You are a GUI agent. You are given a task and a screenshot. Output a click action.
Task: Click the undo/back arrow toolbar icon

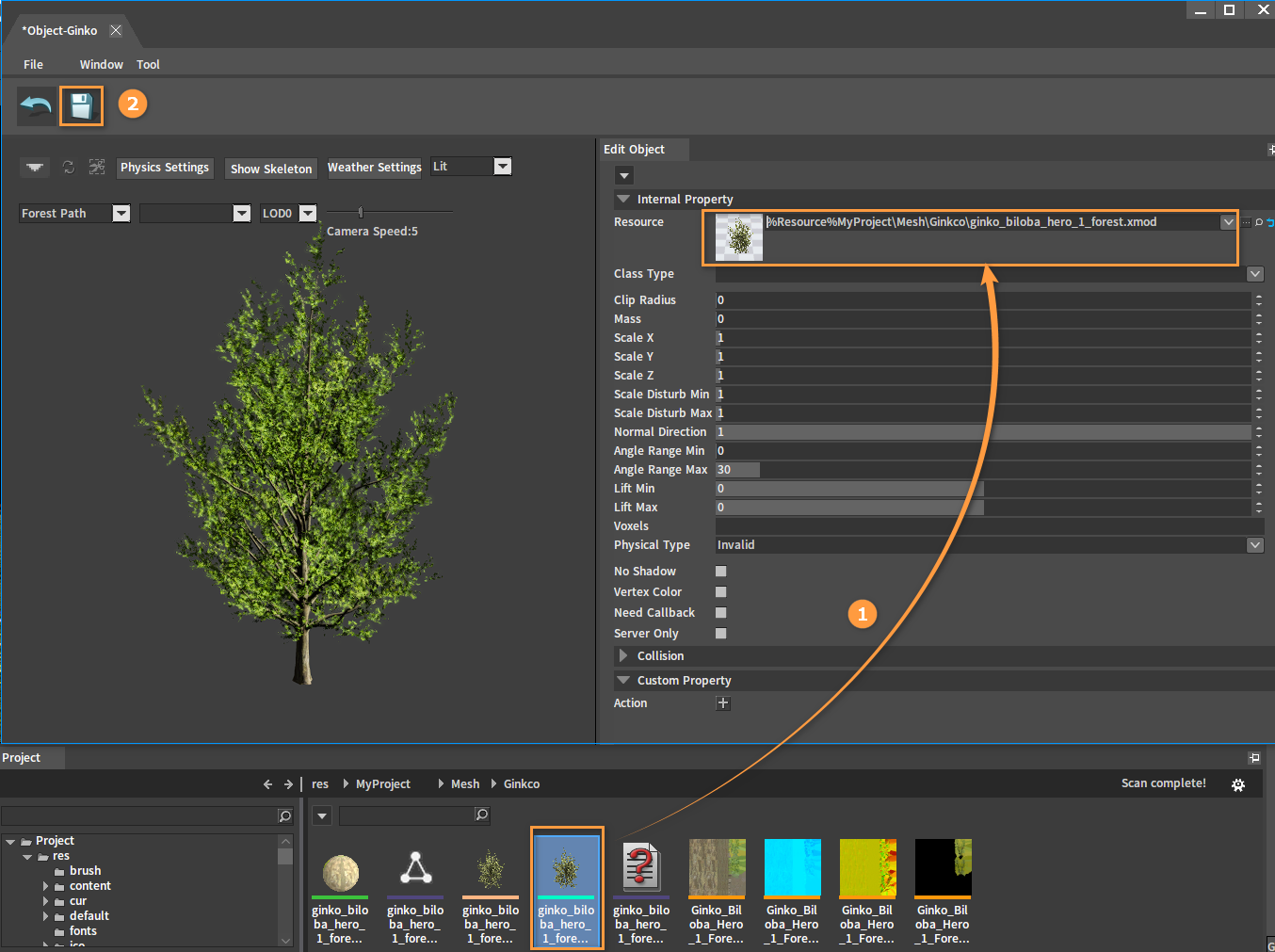(36, 105)
